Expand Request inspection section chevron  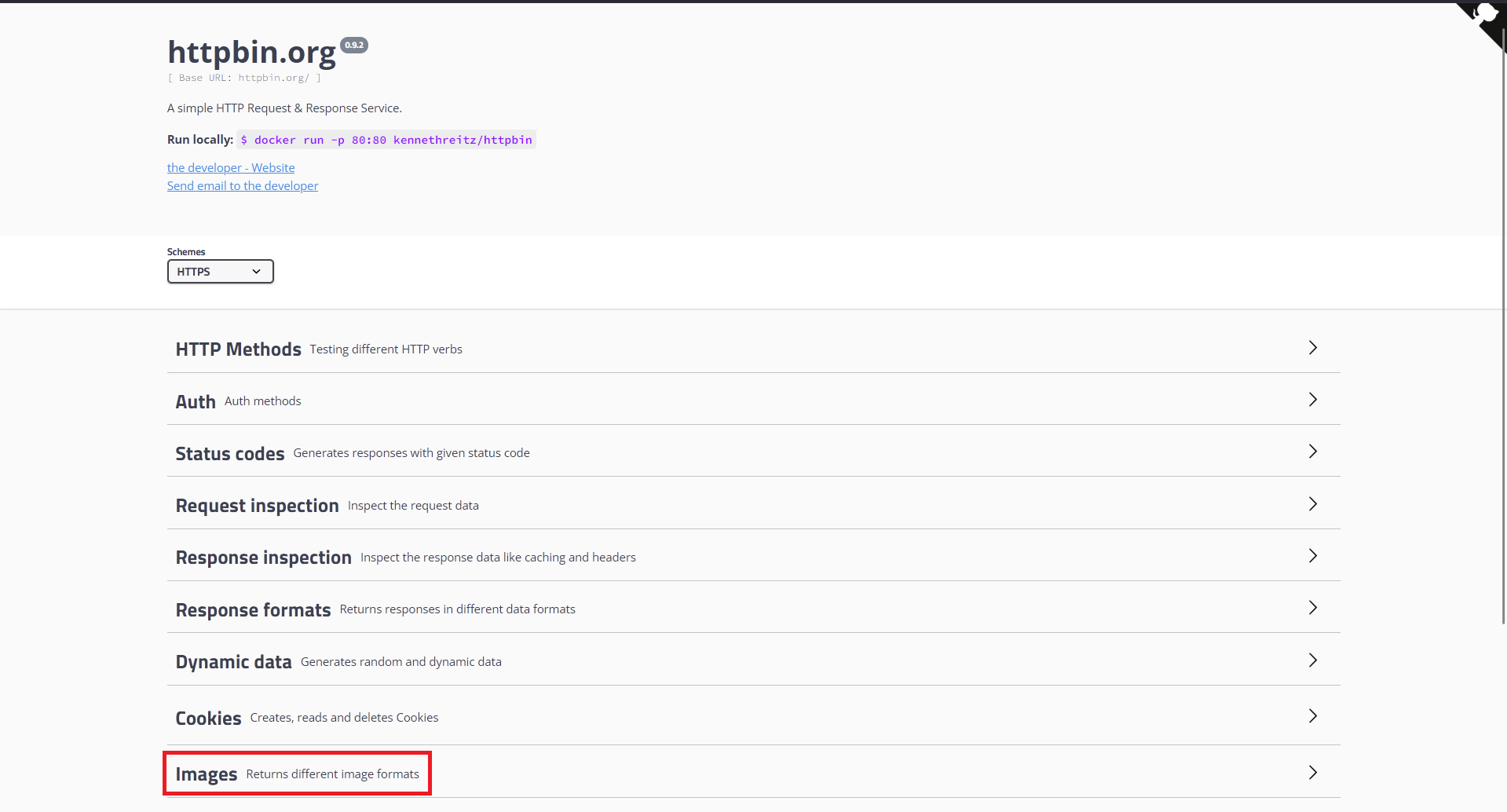(x=1312, y=504)
